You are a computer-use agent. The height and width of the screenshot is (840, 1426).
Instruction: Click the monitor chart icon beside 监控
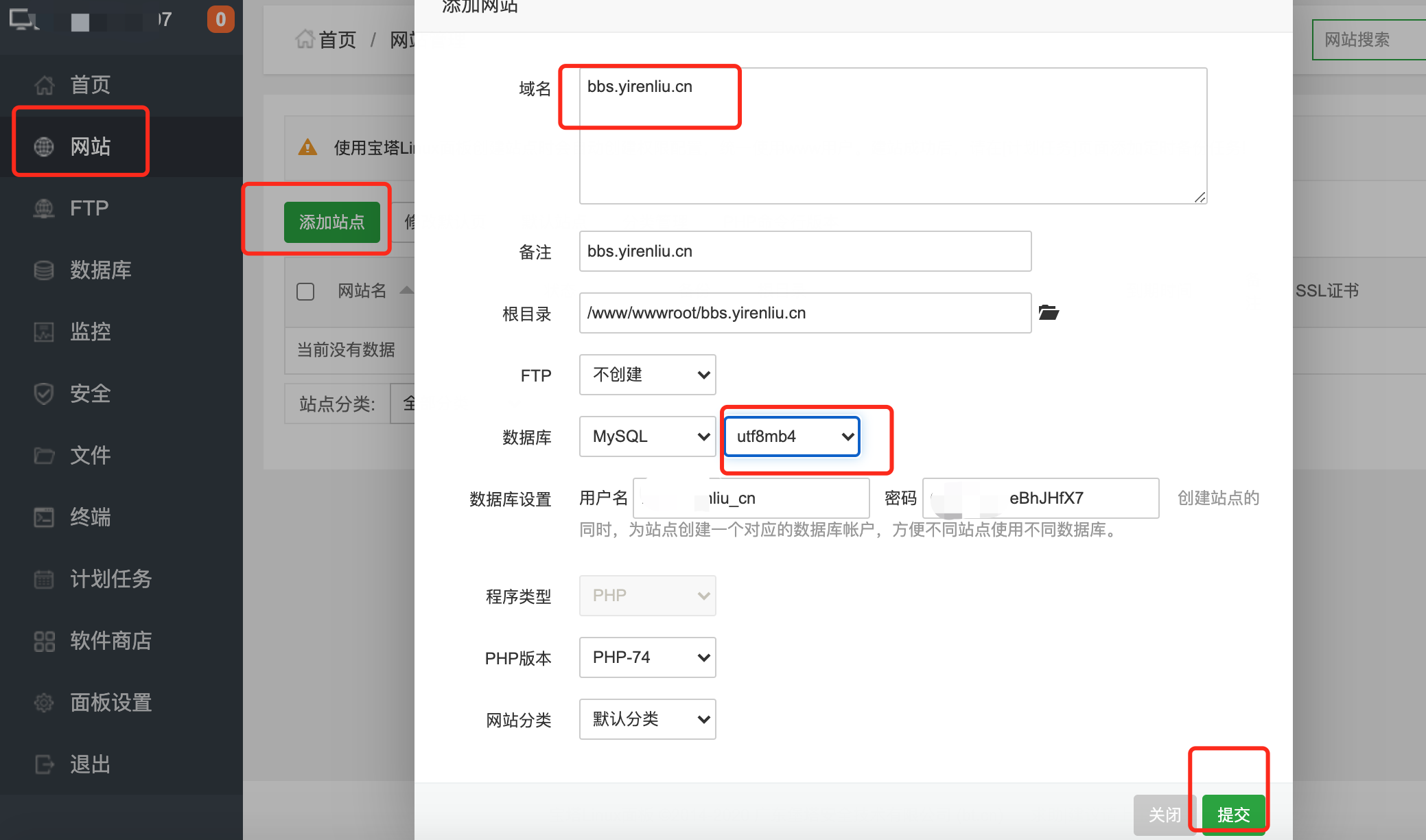[44, 331]
